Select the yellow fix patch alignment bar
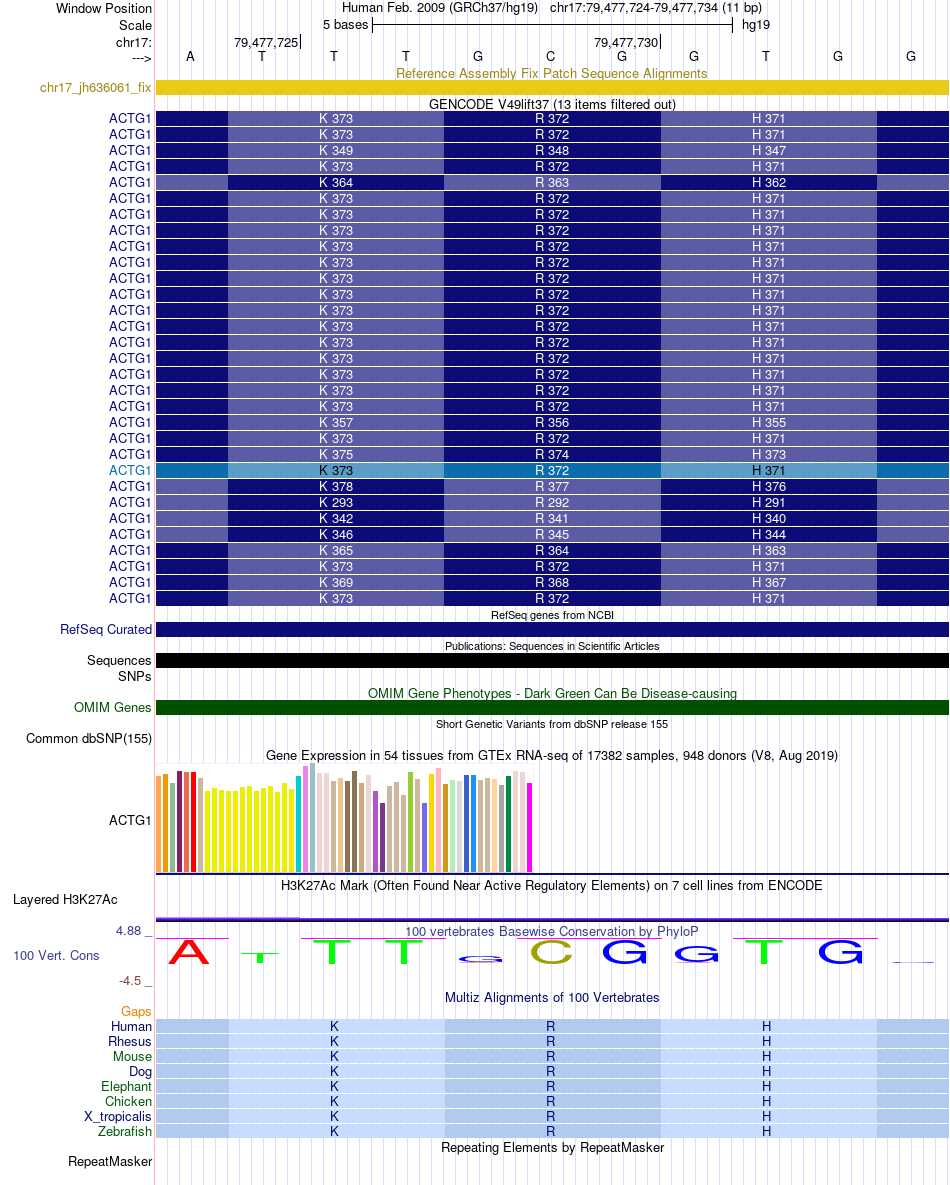Image resolution: width=950 pixels, height=1185 pixels. [x=552, y=88]
